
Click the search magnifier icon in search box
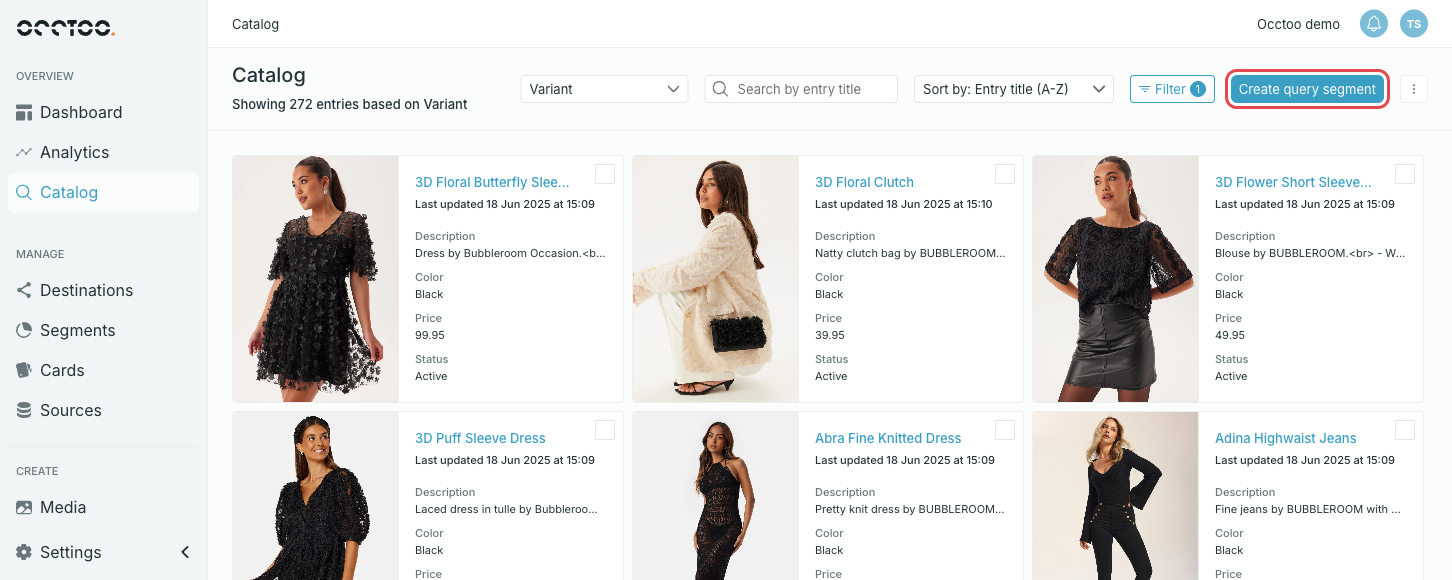[720, 89]
